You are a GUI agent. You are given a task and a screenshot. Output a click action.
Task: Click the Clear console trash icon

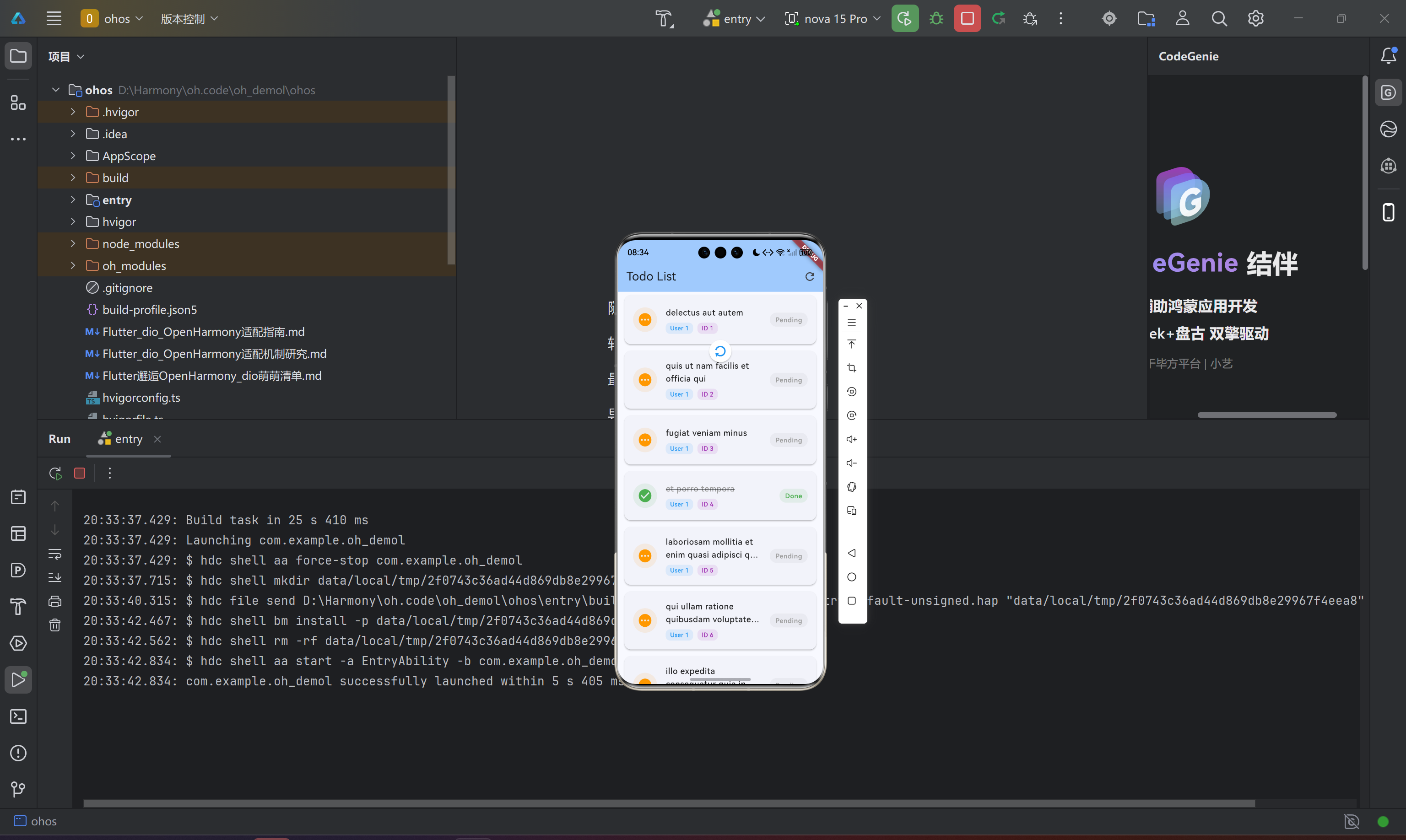coord(55,625)
